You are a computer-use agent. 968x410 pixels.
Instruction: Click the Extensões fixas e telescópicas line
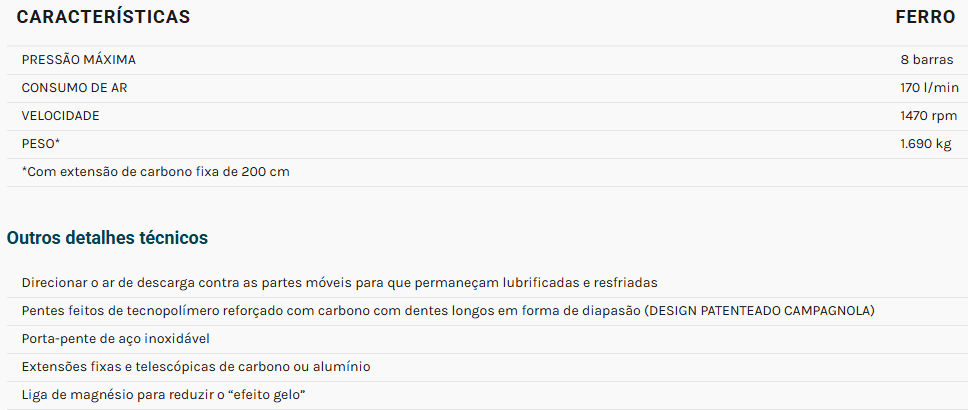point(196,367)
